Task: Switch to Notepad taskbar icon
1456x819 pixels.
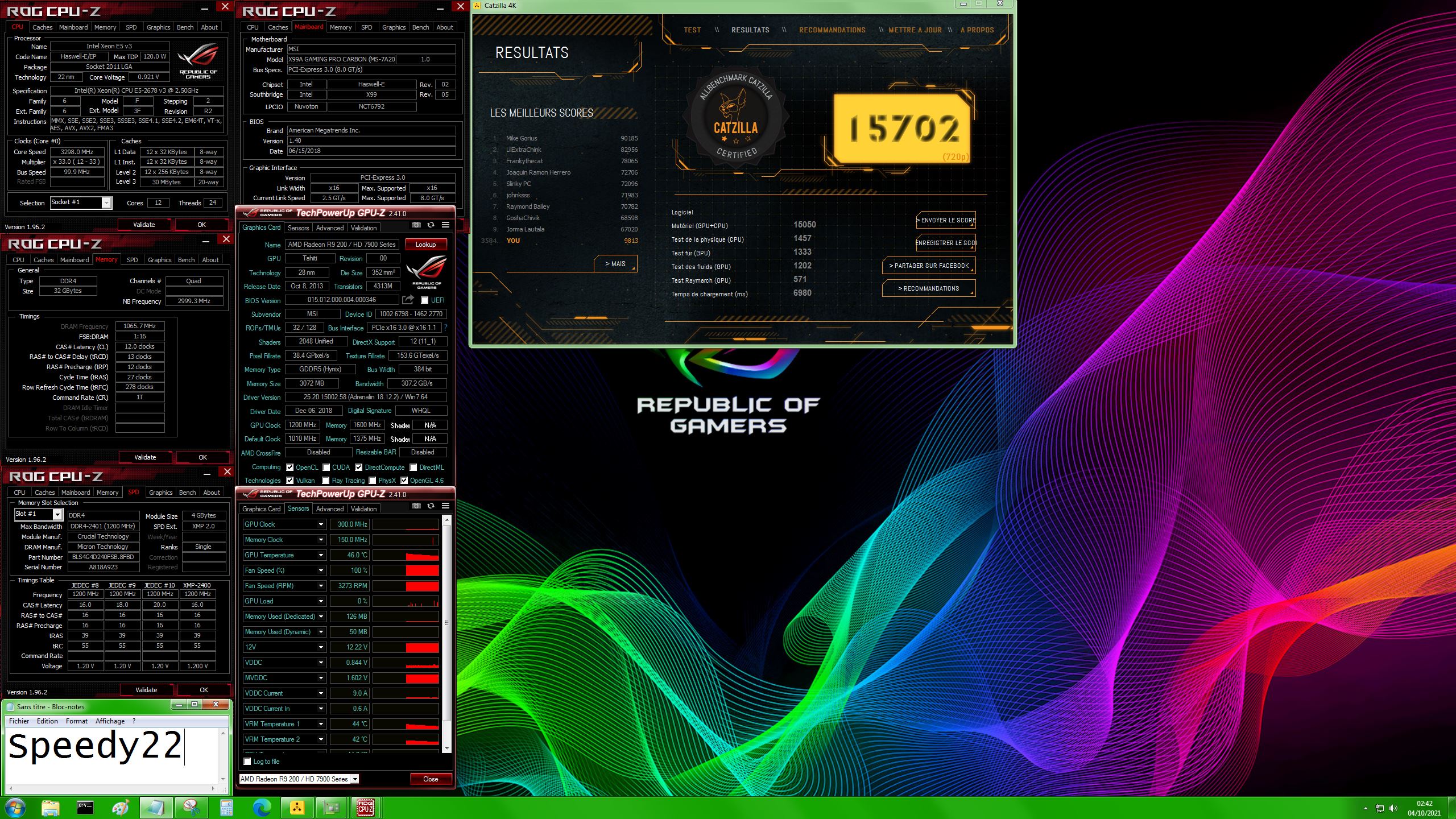Action: pyautogui.click(x=155, y=808)
